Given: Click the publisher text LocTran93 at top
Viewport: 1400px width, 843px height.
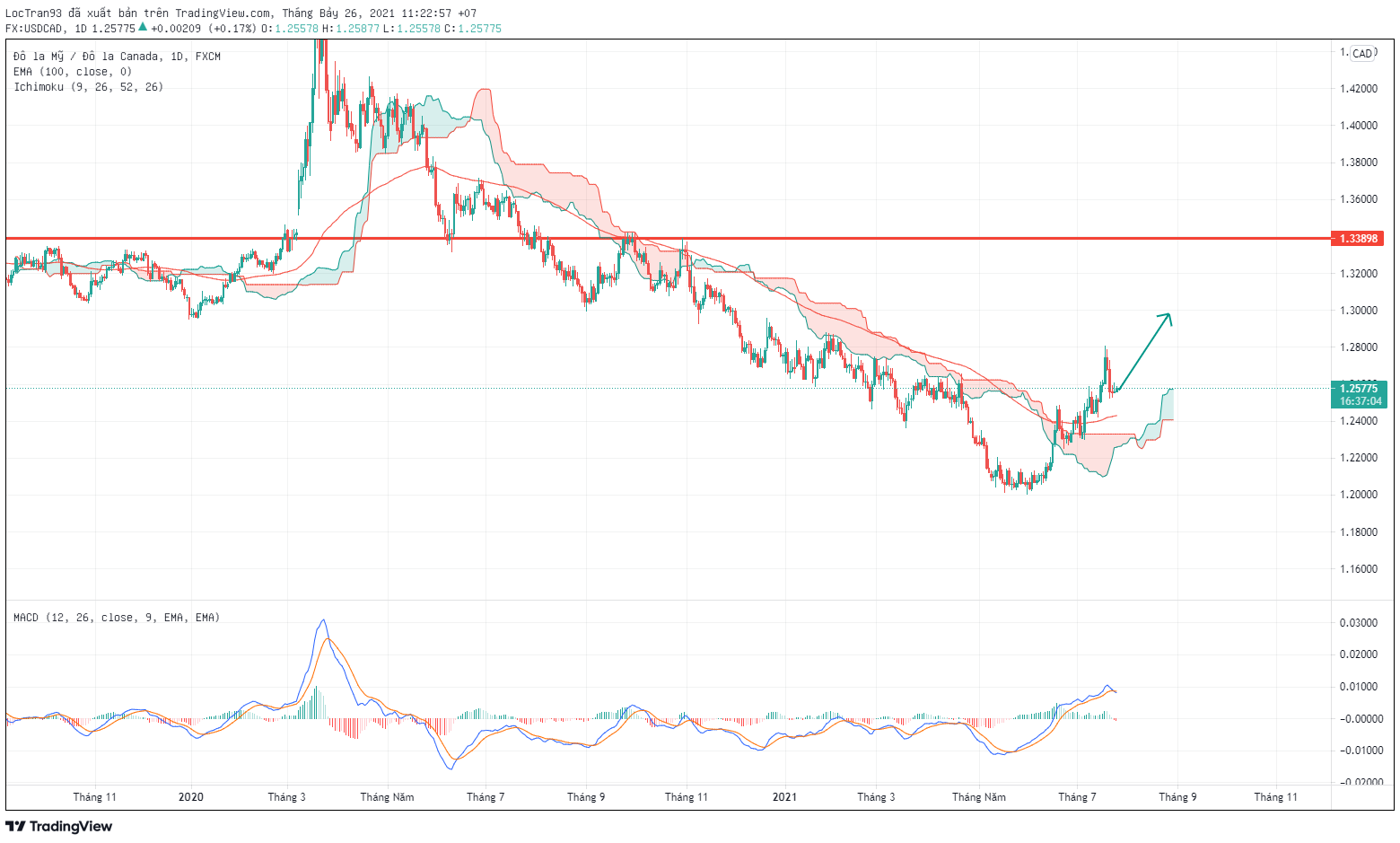Looking at the screenshot, I should [34, 13].
